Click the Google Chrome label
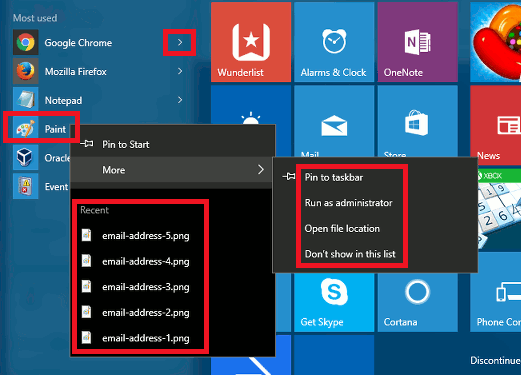This screenshot has width=521, height=375. [x=78, y=43]
